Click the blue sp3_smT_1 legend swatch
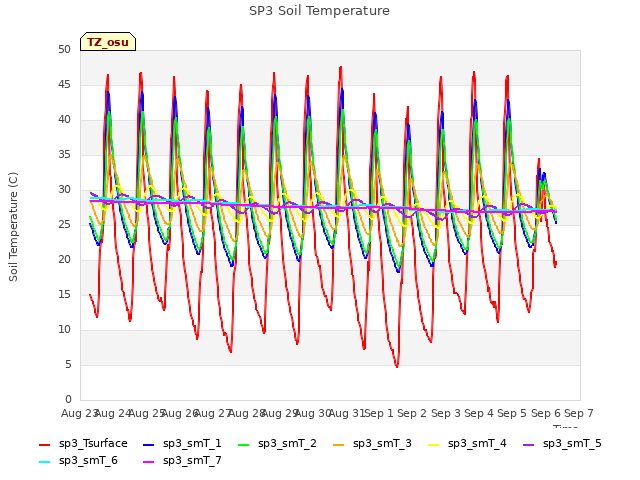This screenshot has width=640, height=480. (x=149, y=444)
